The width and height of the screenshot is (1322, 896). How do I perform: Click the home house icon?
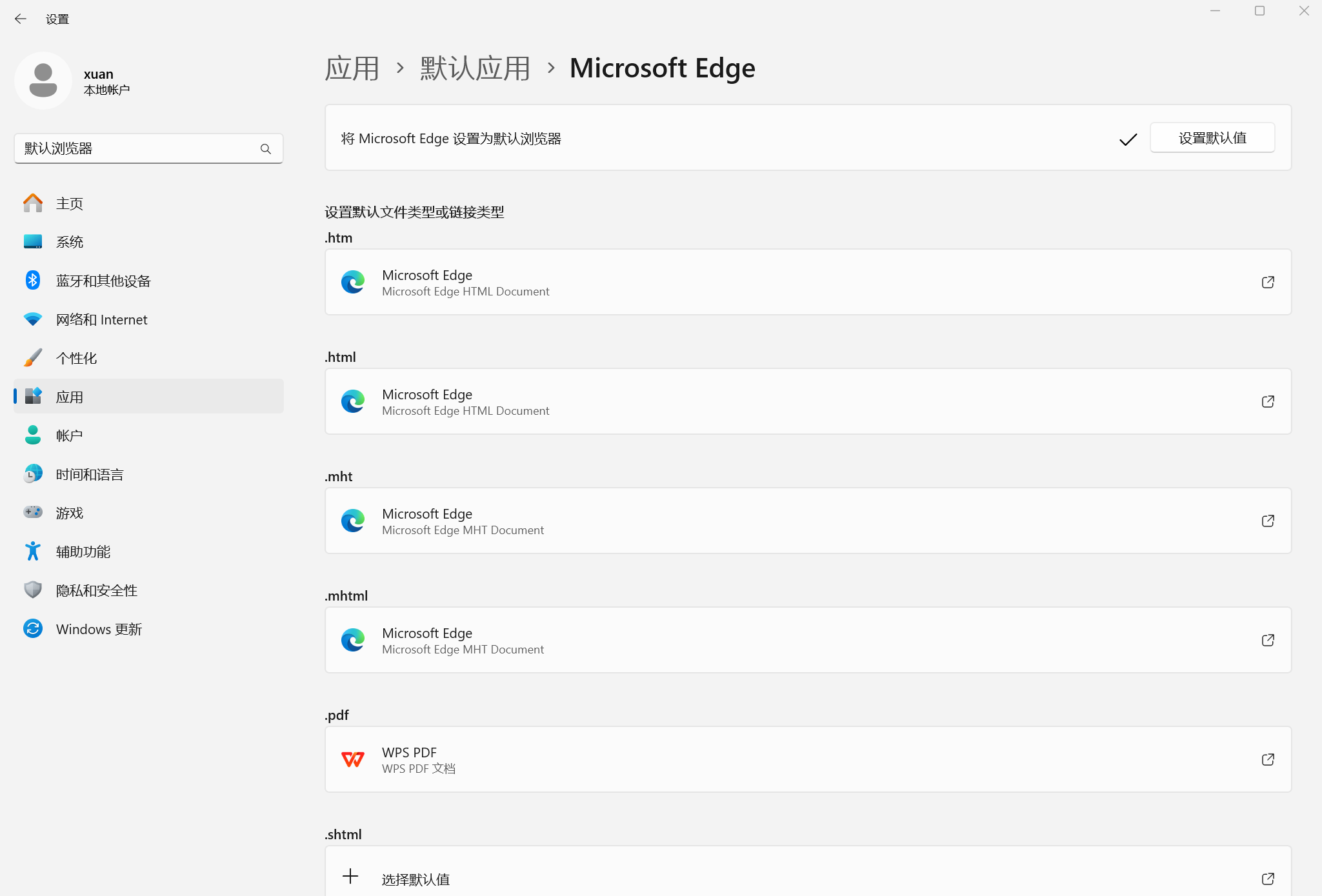click(33, 203)
